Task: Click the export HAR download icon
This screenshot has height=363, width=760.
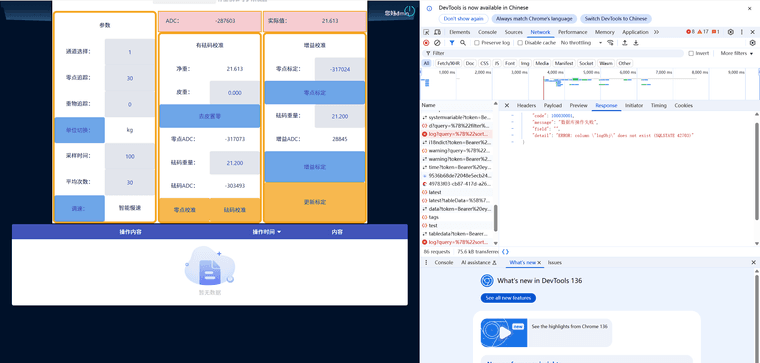Action: point(636,43)
